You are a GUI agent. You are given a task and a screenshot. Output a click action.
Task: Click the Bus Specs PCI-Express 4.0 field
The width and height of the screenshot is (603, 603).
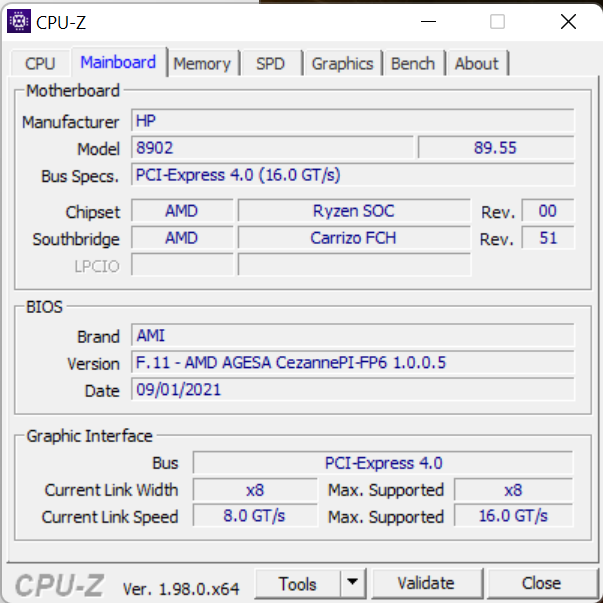coord(353,175)
